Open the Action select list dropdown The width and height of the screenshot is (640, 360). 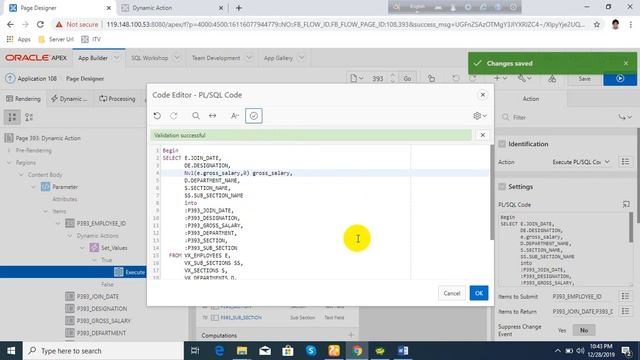point(581,162)
